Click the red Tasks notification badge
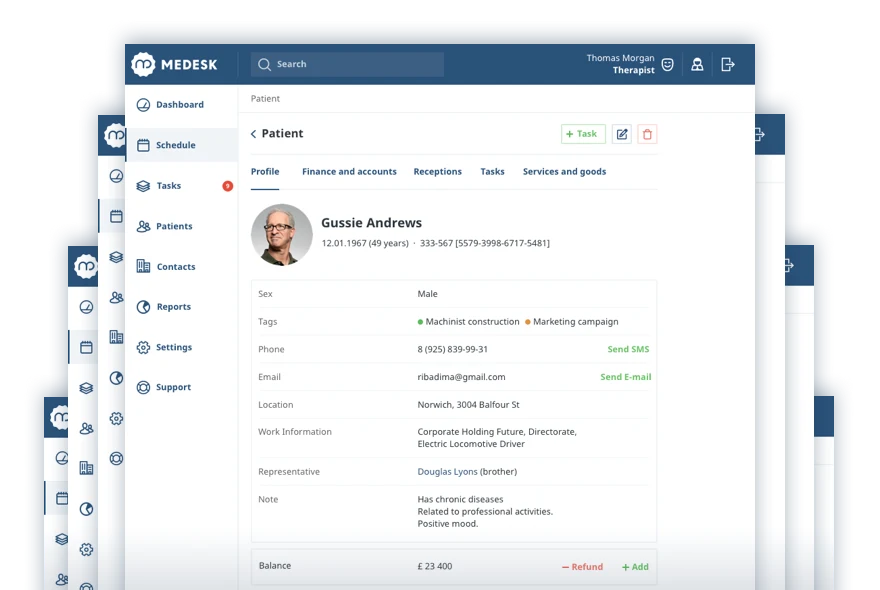This screenshot has height=590, width=880. click(x=227, y=186)
